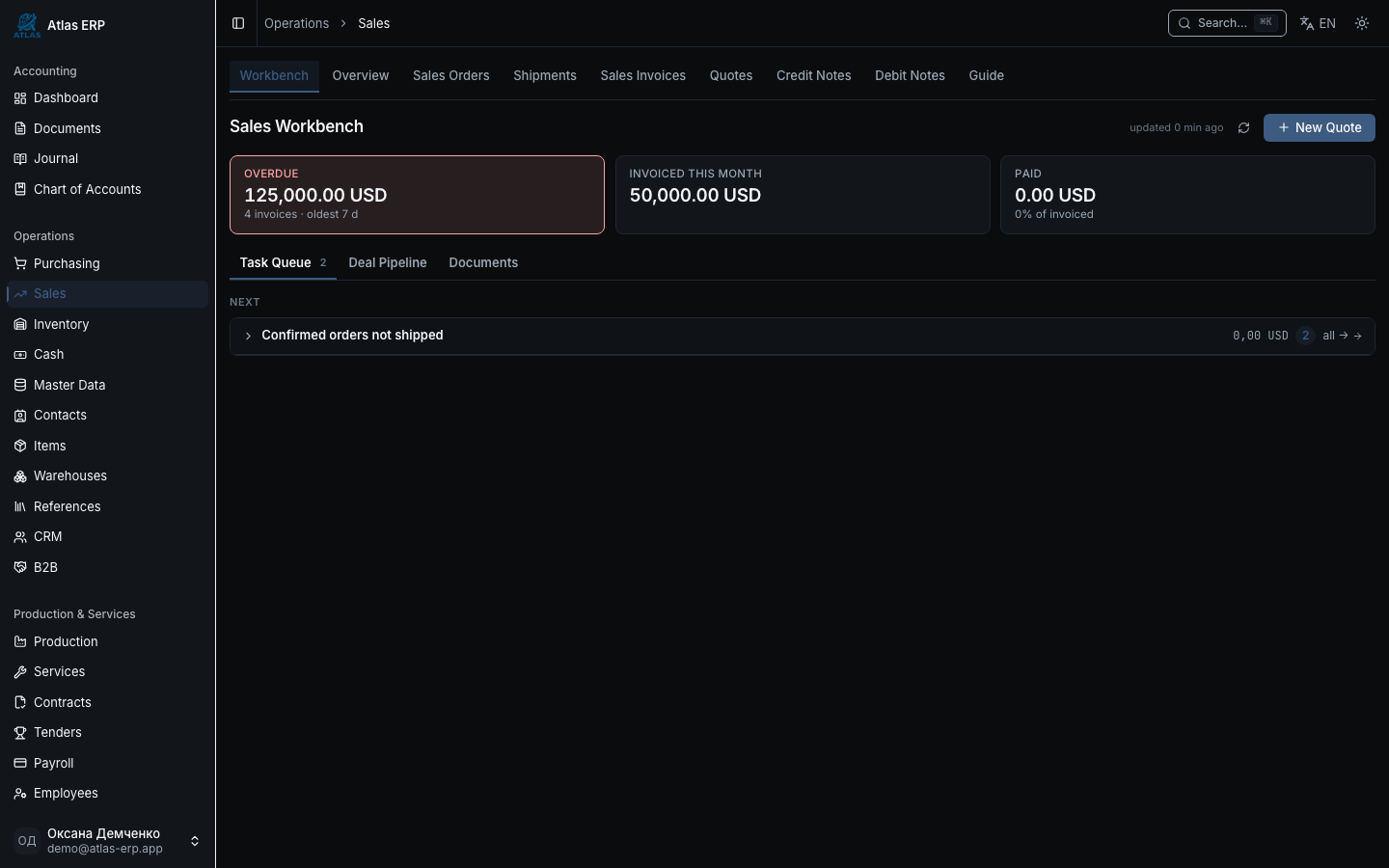
Task: Open the Credit Notes tab
Action: [814, 76]
